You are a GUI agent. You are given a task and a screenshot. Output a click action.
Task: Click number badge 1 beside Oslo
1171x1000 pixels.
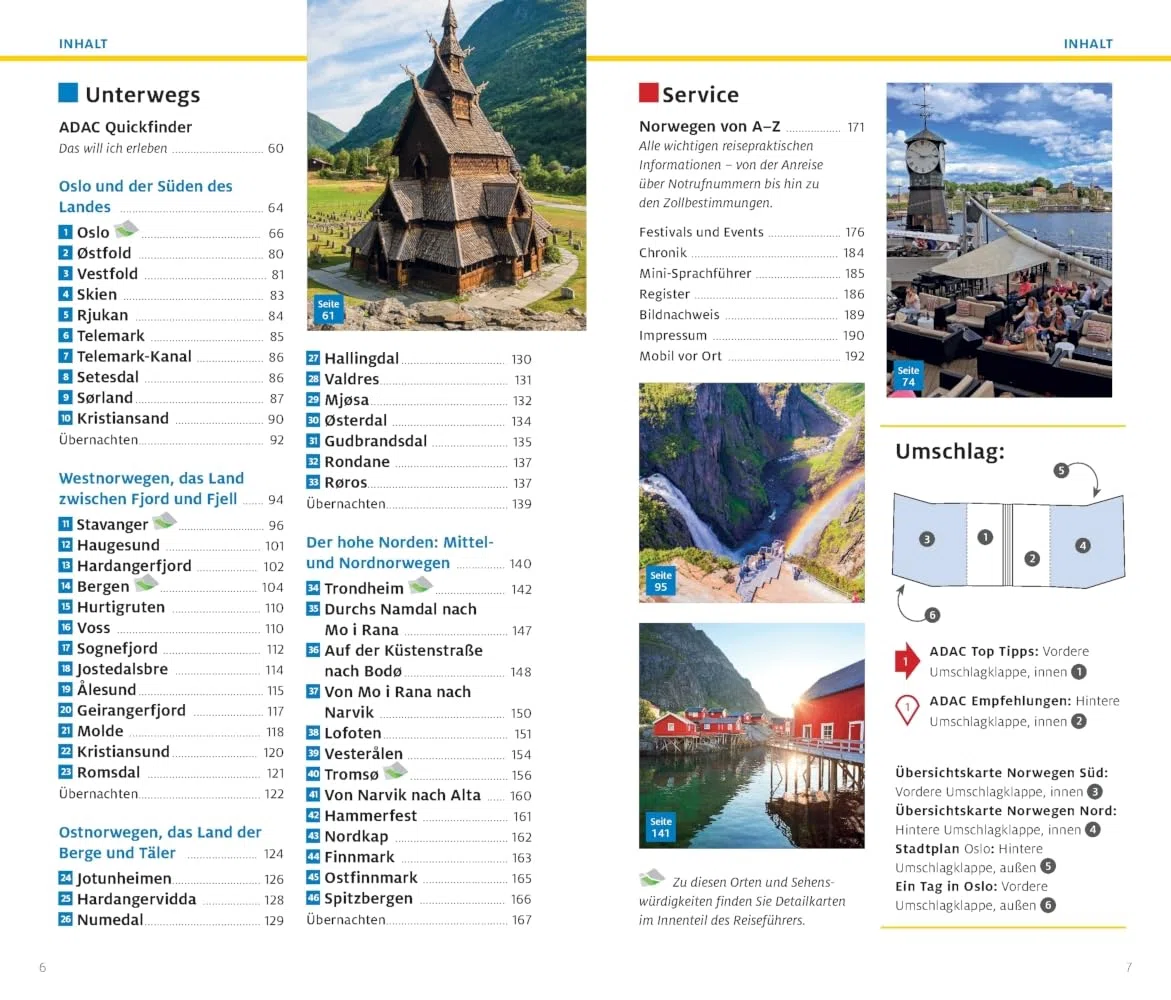(66, 232)
